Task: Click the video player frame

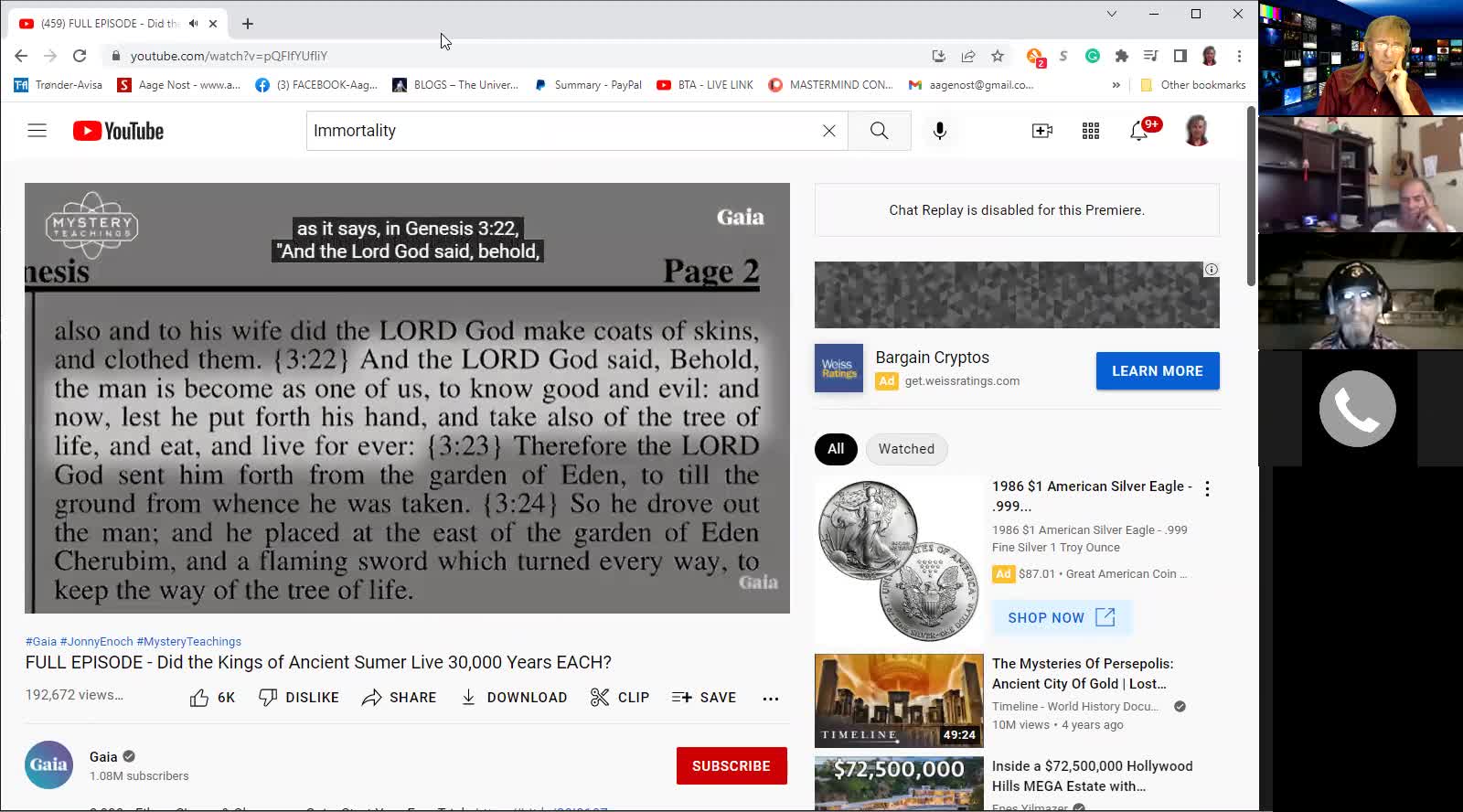Action: pos(407,398)
